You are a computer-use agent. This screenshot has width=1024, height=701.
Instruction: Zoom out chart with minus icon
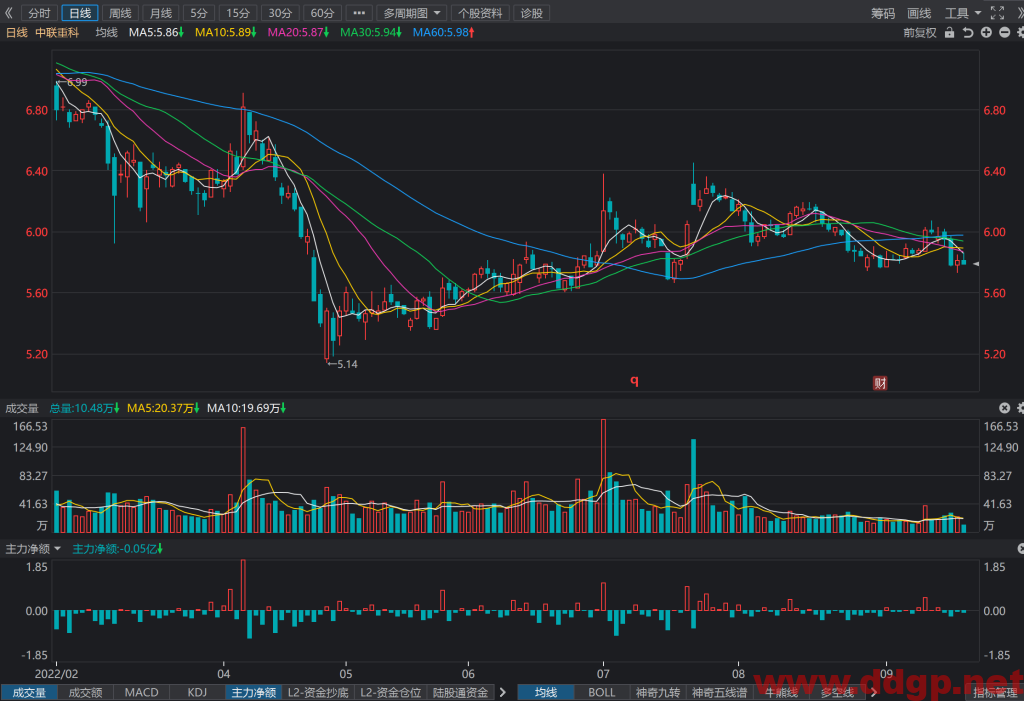click(1004, 32)
